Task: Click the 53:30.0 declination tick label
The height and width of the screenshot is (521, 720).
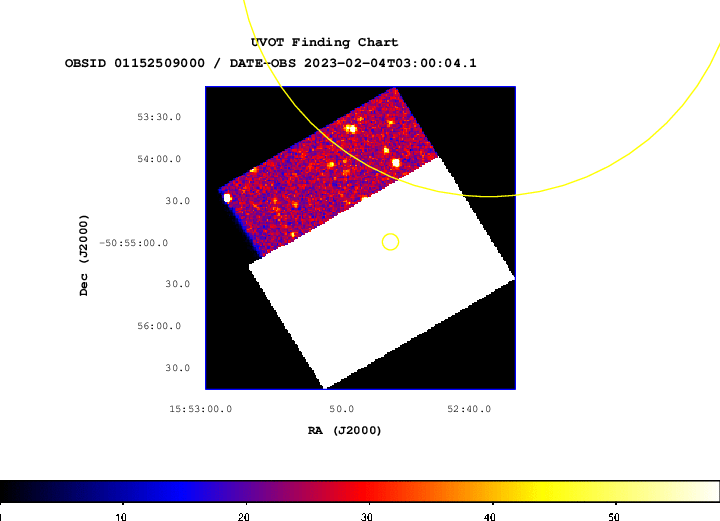Action: click(x=159, y=117)
